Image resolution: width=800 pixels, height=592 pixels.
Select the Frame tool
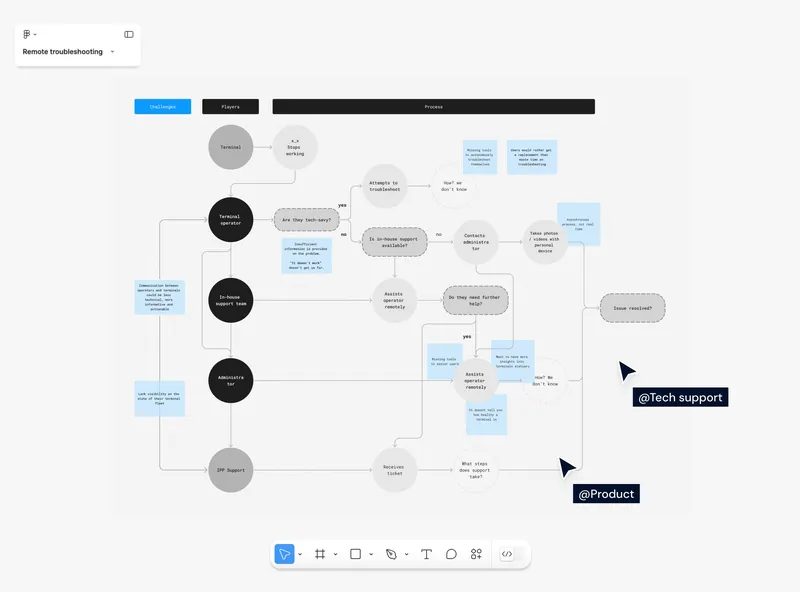(x=320, y=554)
